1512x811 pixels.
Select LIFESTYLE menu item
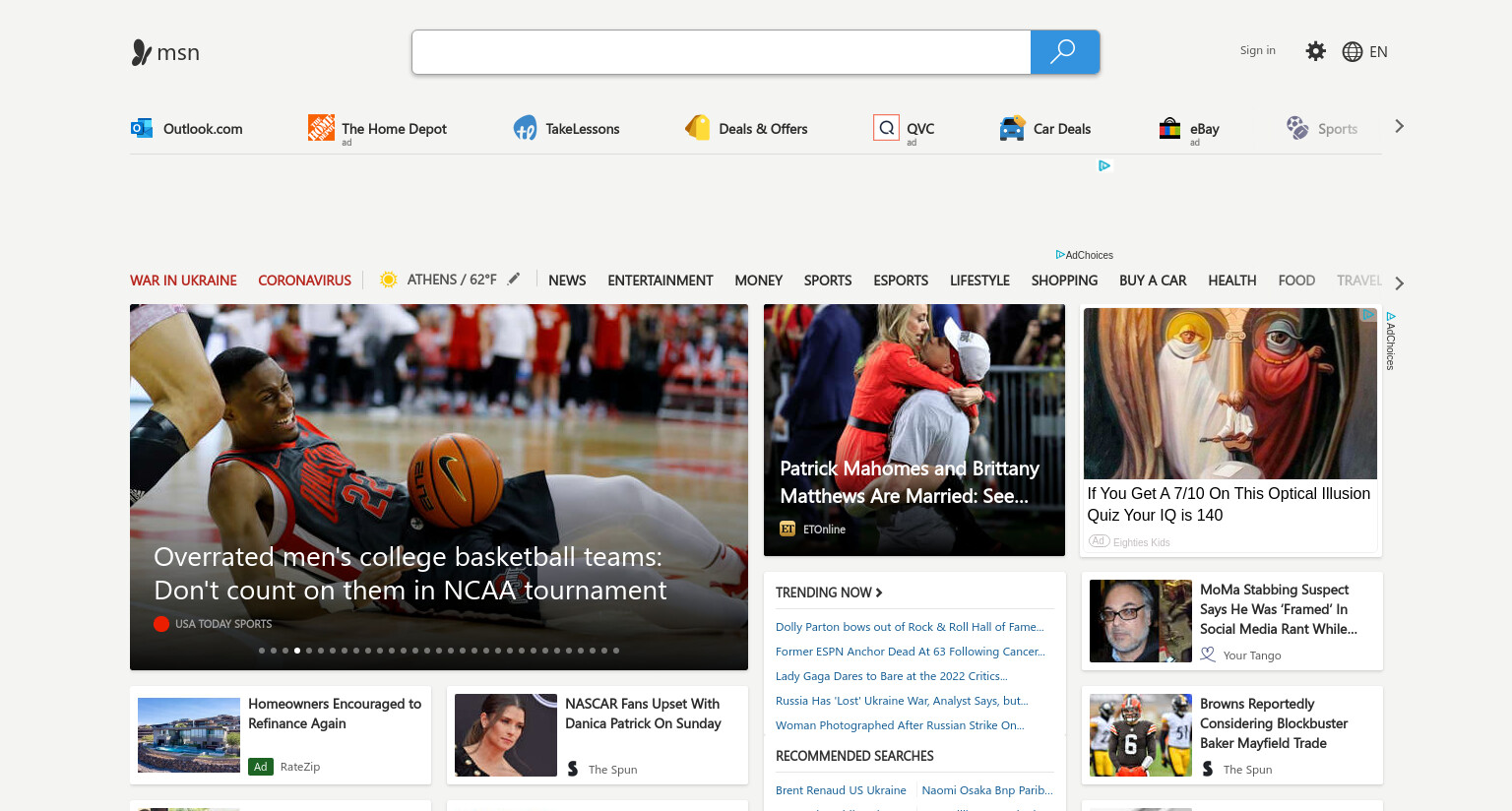(x=979, y=281)
